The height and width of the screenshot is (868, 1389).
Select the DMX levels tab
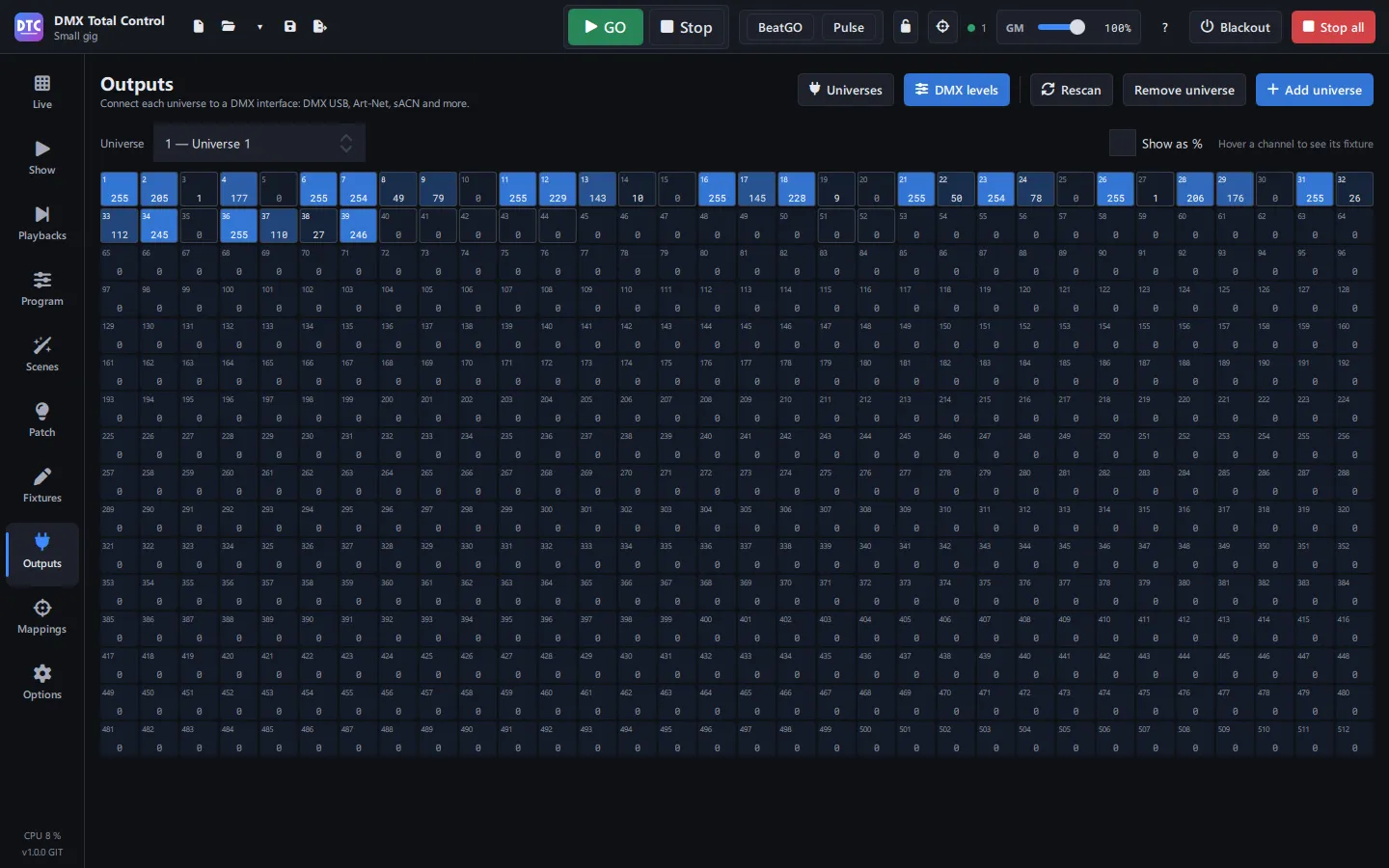click(x=957, y=90)
